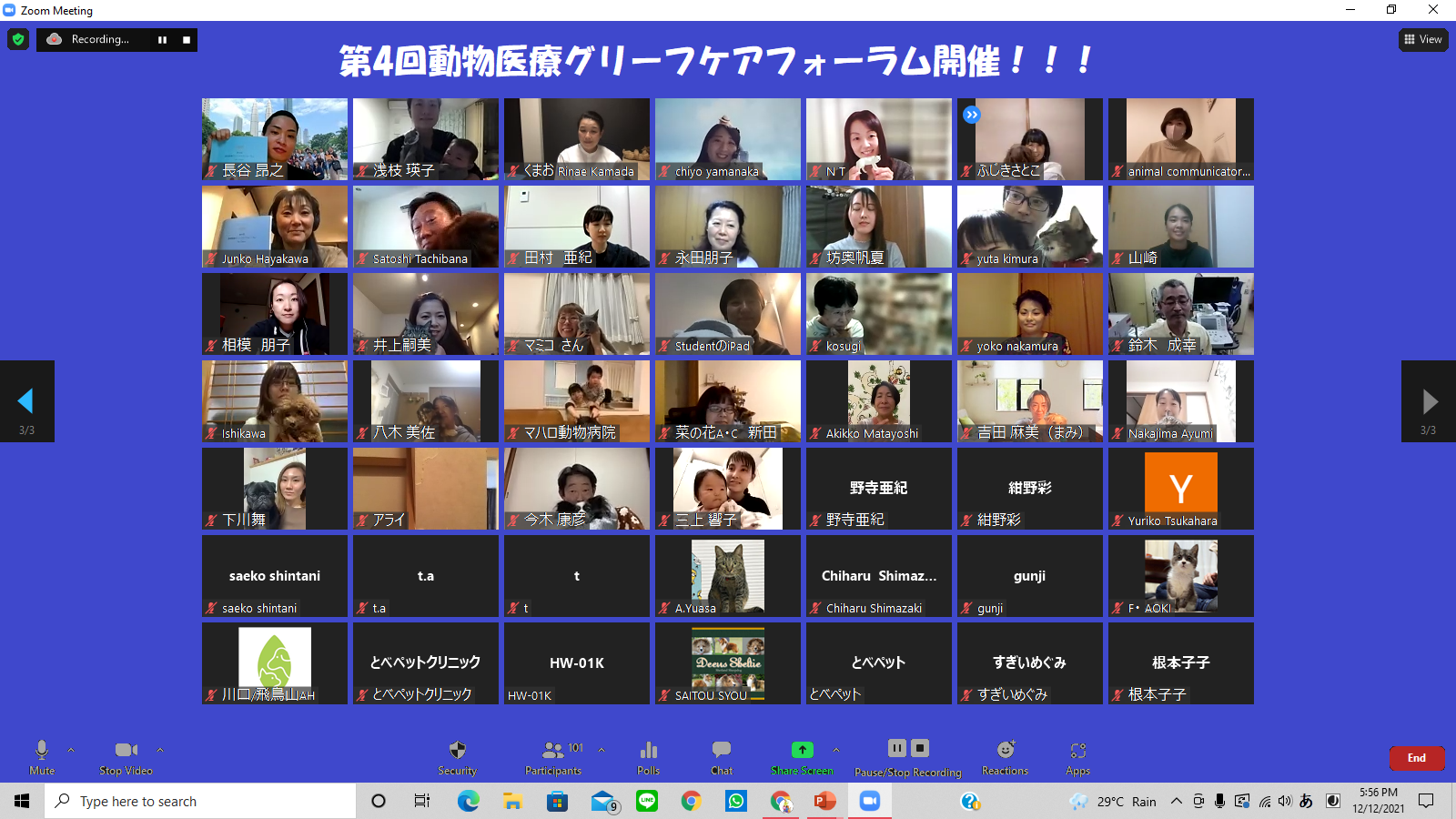This screenshot has height=819, width=1456.
Task: Expand audio options arrow beside Mute
Action: (x=71, y=750)
